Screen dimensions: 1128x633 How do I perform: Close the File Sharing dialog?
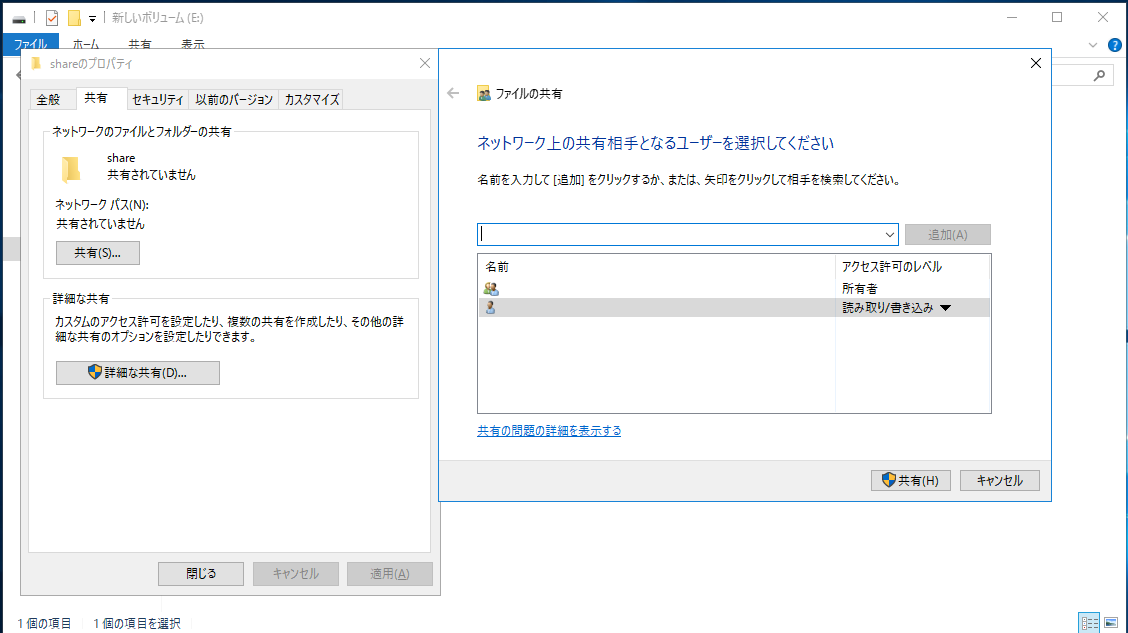click(1036, 63)
